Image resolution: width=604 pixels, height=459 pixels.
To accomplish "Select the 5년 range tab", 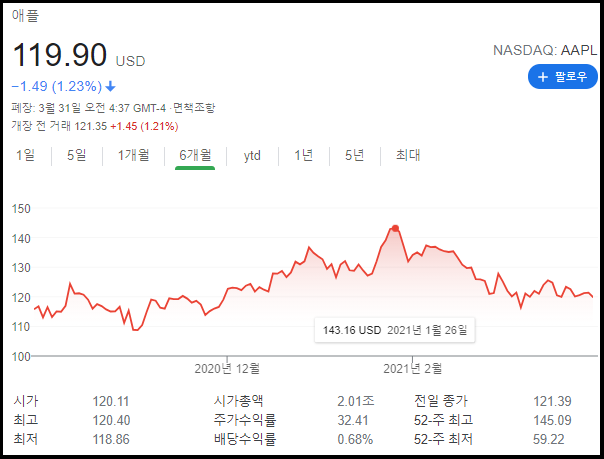I will (x=354, y=155).
